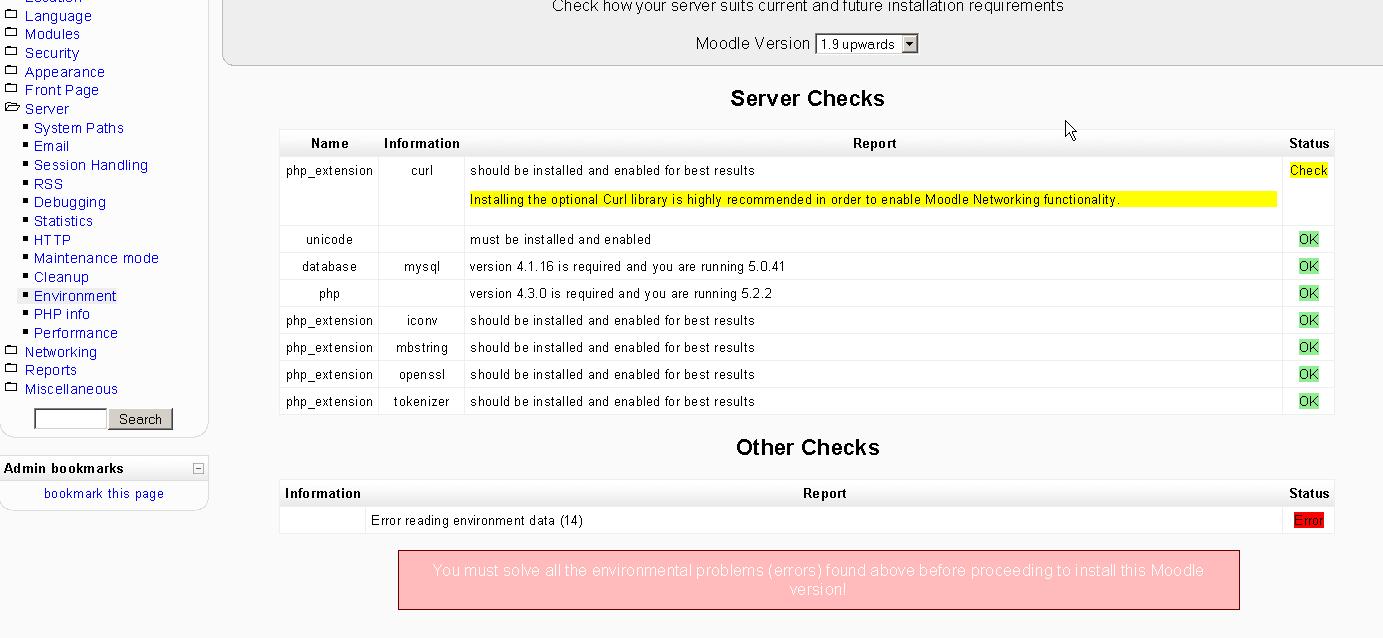Expand the Language folder icon
1383x638 pixels.
tap(12, 15)
